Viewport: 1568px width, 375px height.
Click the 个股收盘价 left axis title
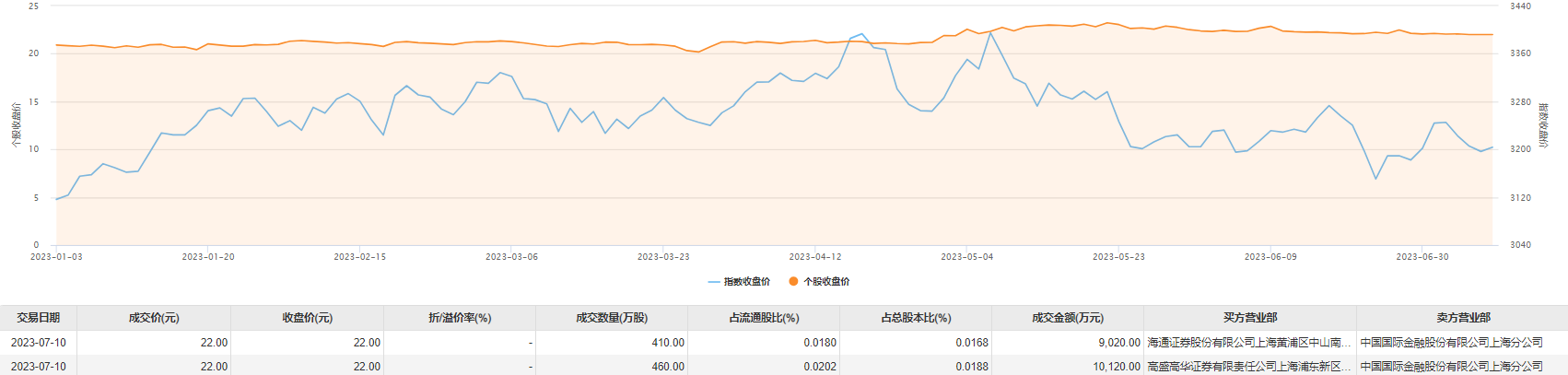click(x=15, y=126)
